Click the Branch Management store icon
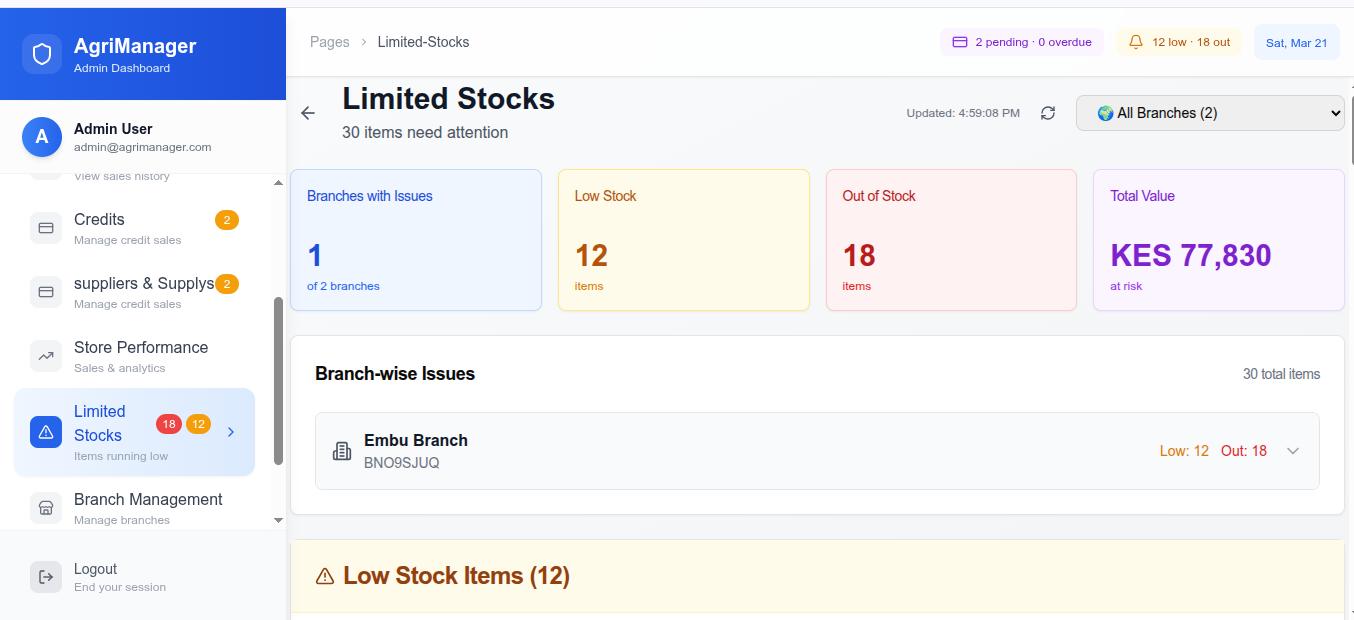This screenshot has height=620, width=1354. pos(46,508)
